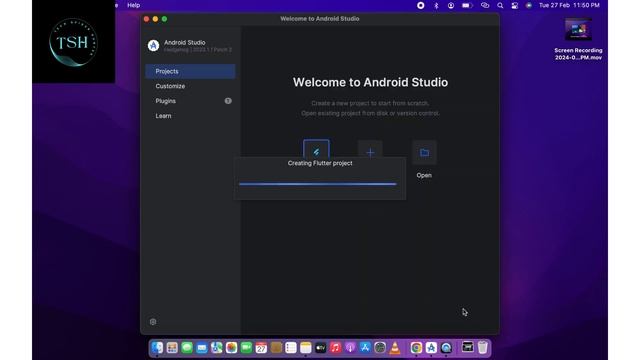Click date and time in menu bar
Image resolution: width=640 pixels, height=360 pixels.
pyautogui.click(x=569, y=5)
